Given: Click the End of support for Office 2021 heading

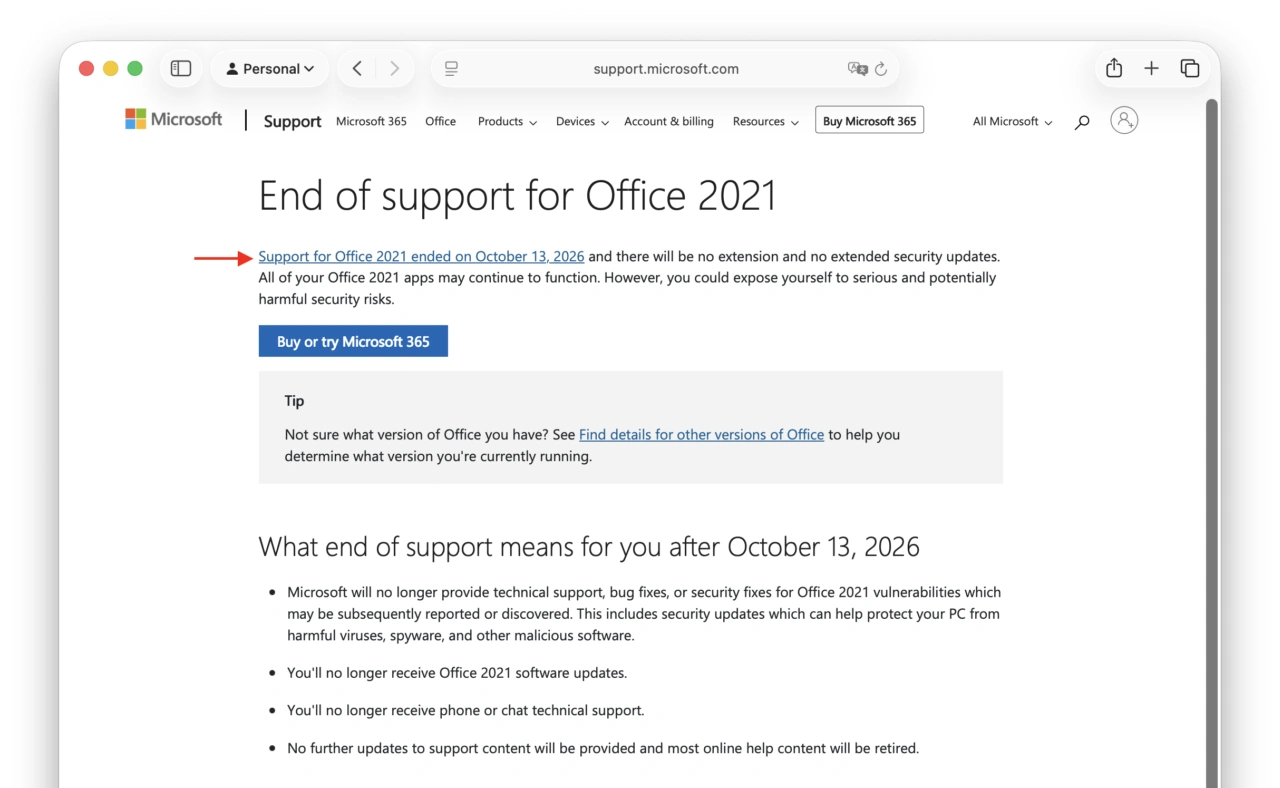Looking at the screenshot, I should (517, 196).
